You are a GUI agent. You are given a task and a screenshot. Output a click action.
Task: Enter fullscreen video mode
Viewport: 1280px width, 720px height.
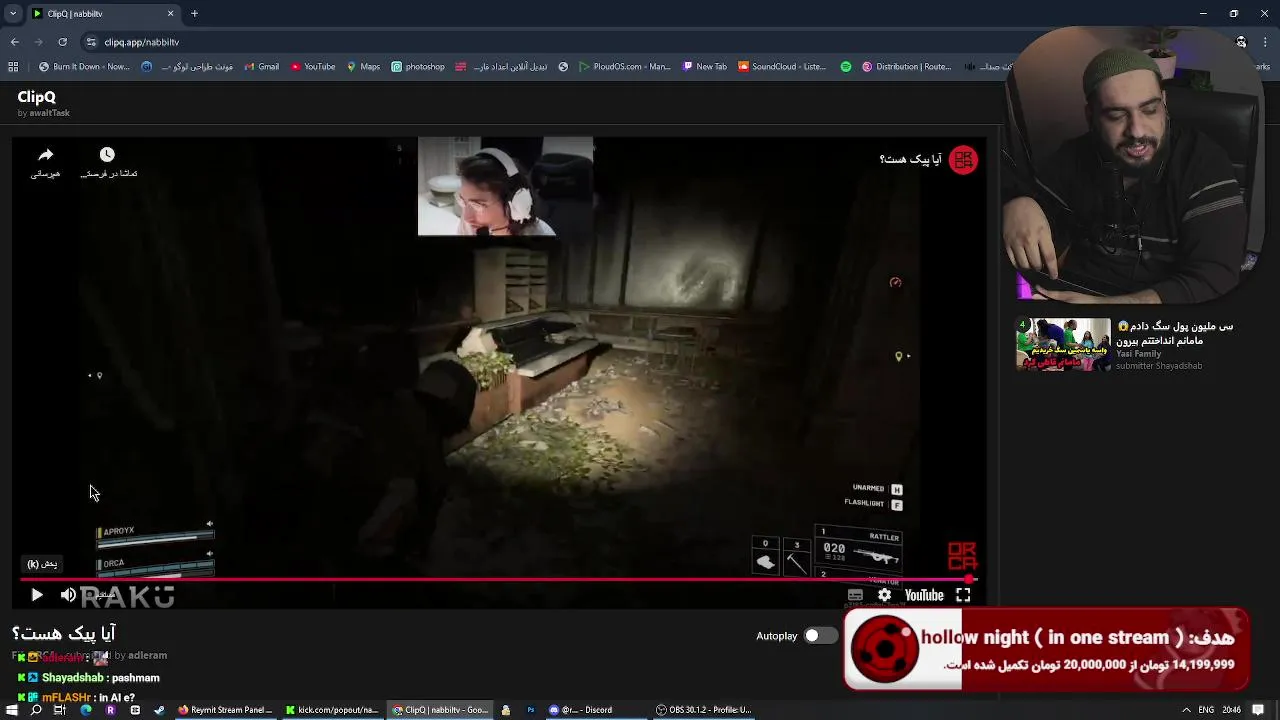(963, 595)
